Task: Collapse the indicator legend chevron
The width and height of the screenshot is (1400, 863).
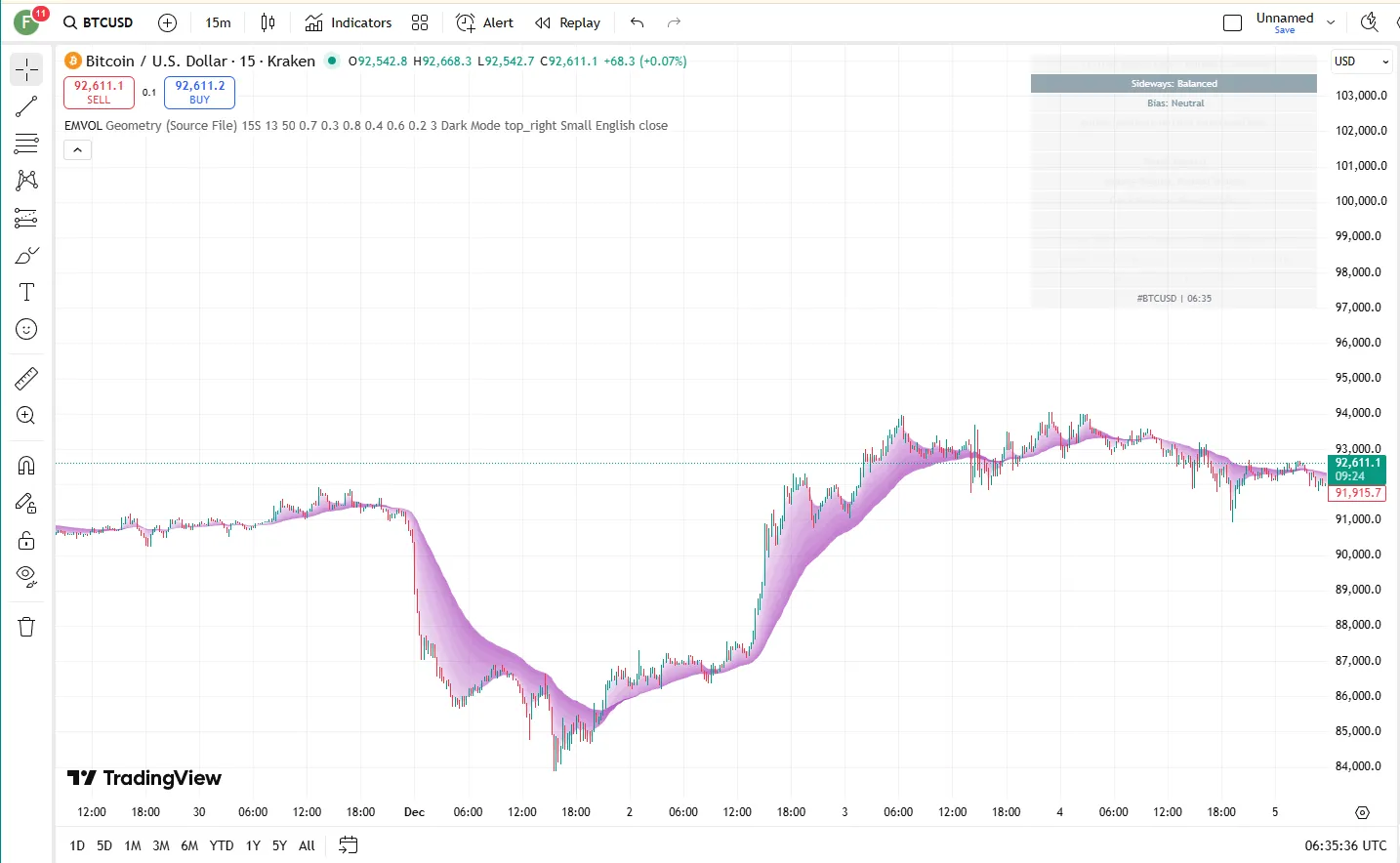Action: [78, 149]
